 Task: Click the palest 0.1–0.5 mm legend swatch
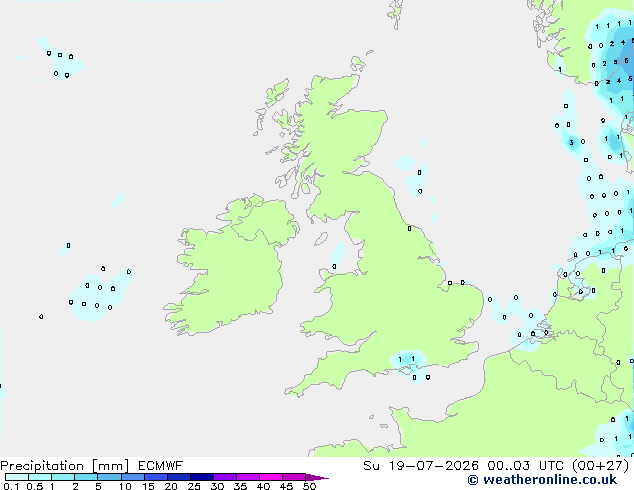(17, 477)
